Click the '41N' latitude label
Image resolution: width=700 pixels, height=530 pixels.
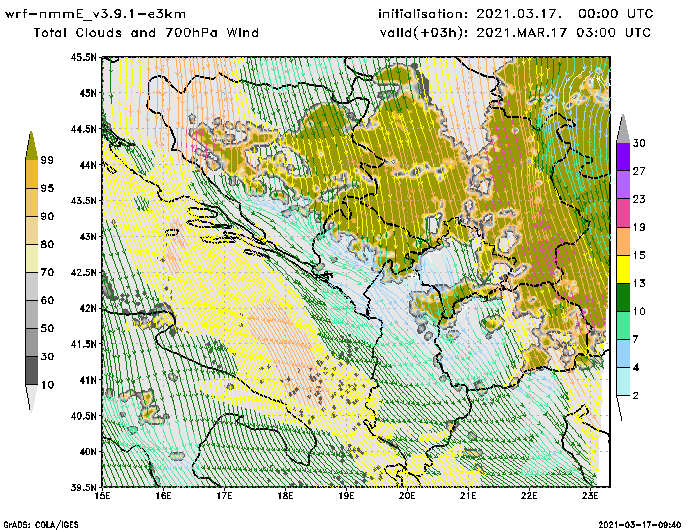88,380
